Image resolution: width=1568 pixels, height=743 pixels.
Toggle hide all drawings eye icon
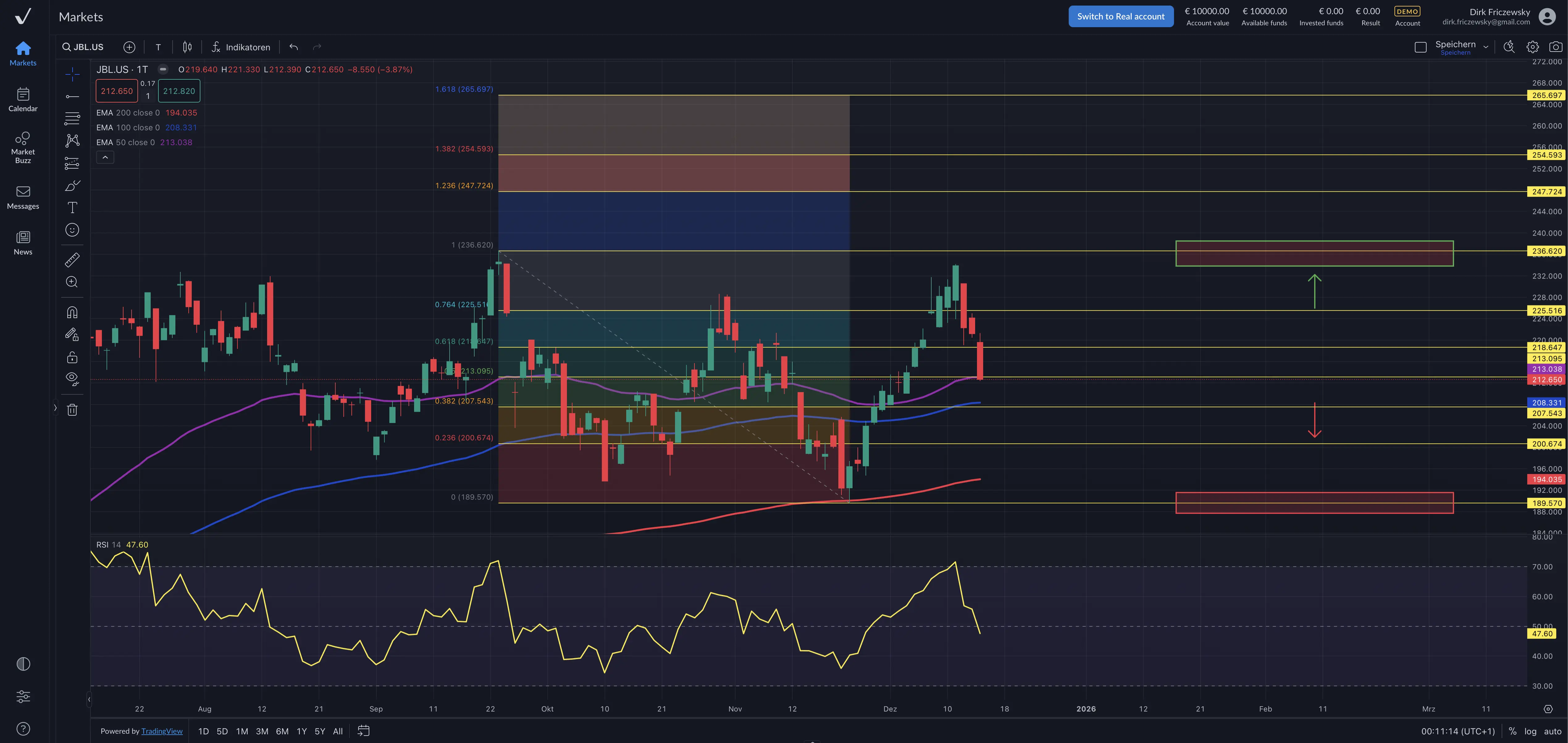[72, 379]
